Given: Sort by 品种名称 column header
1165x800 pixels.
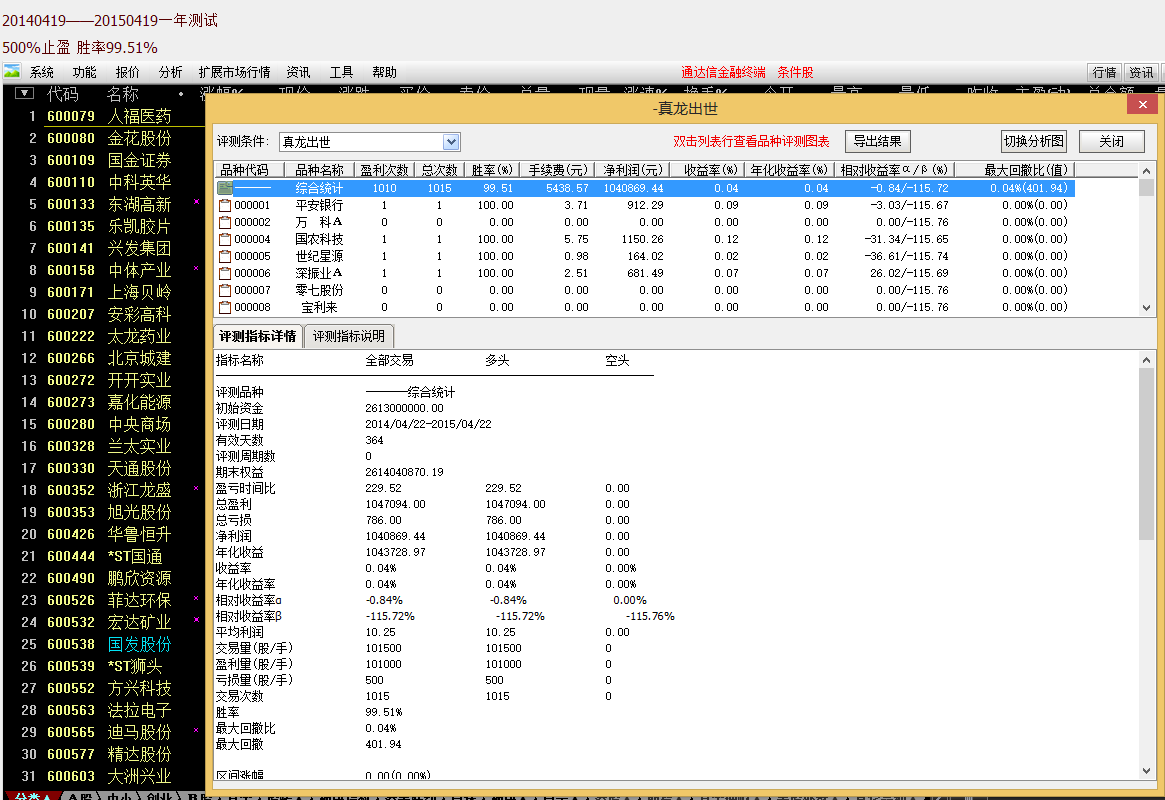Looking at the screenshot, I should (319, 170).
